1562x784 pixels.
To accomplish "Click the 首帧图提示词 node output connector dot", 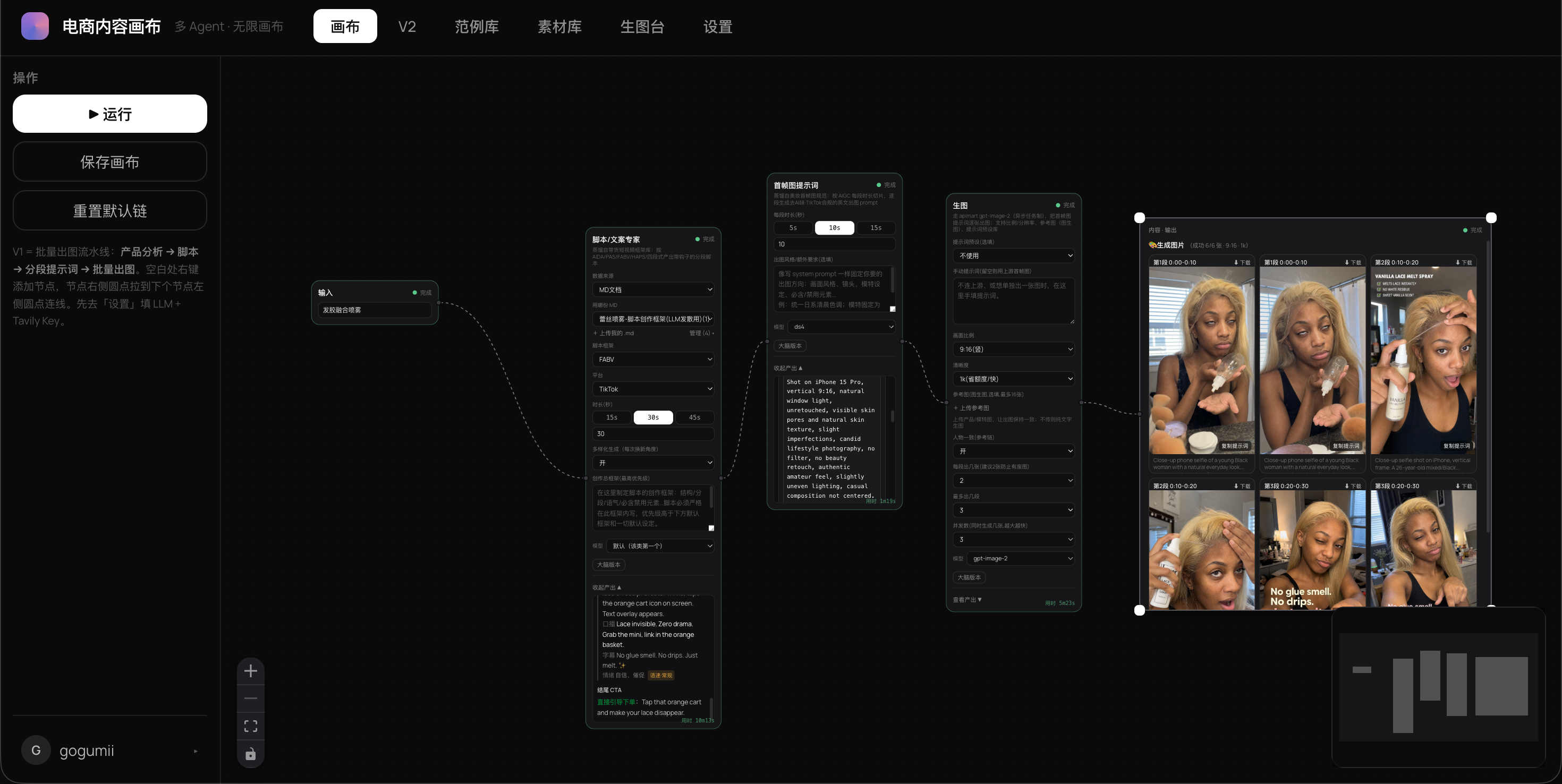I will (x=902, y=342).
